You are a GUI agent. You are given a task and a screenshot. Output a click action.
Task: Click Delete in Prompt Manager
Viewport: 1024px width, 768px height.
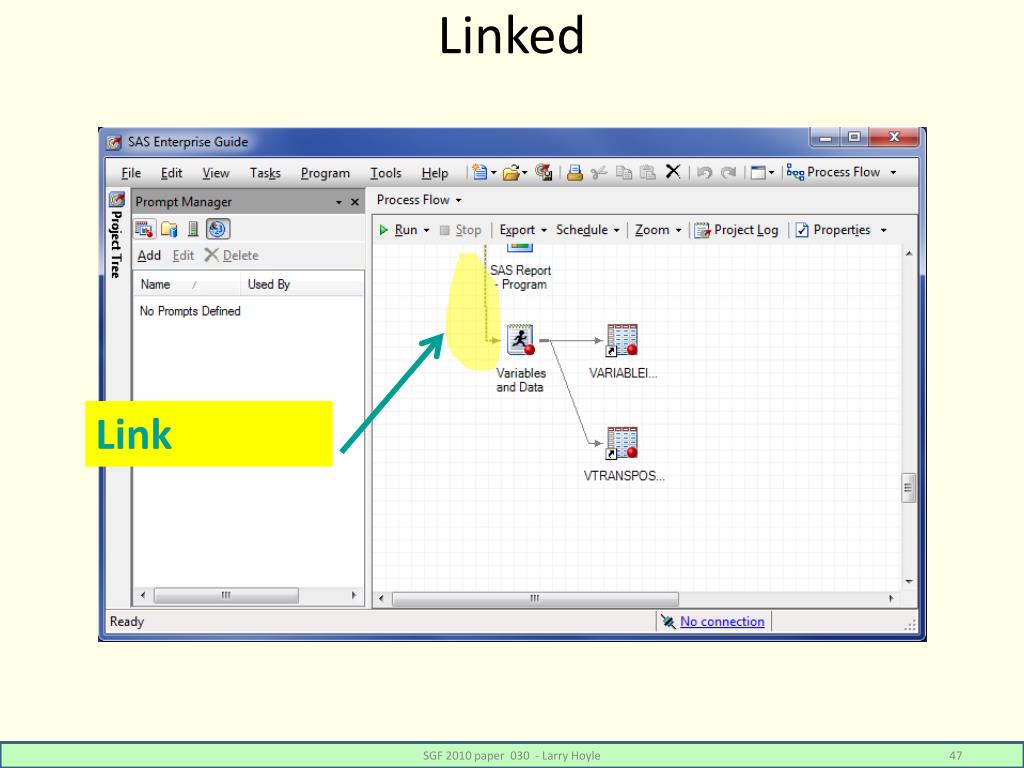(x=232, y=255)
